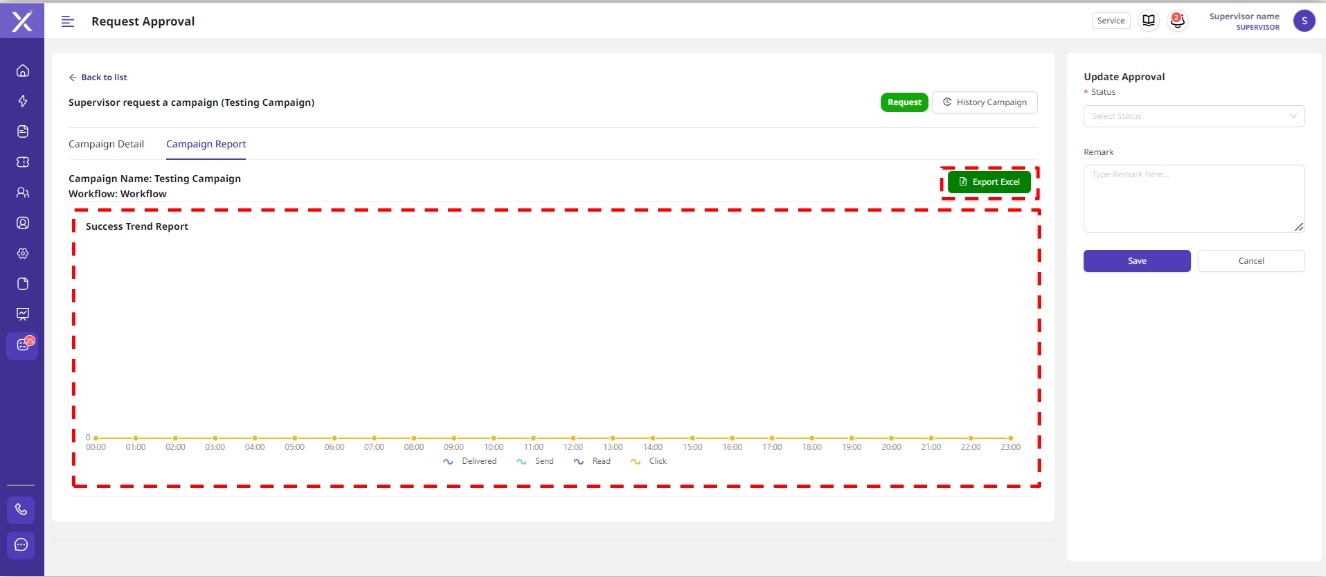Open the Supervisor profile avatar menu

click(x=1303, y=21)
